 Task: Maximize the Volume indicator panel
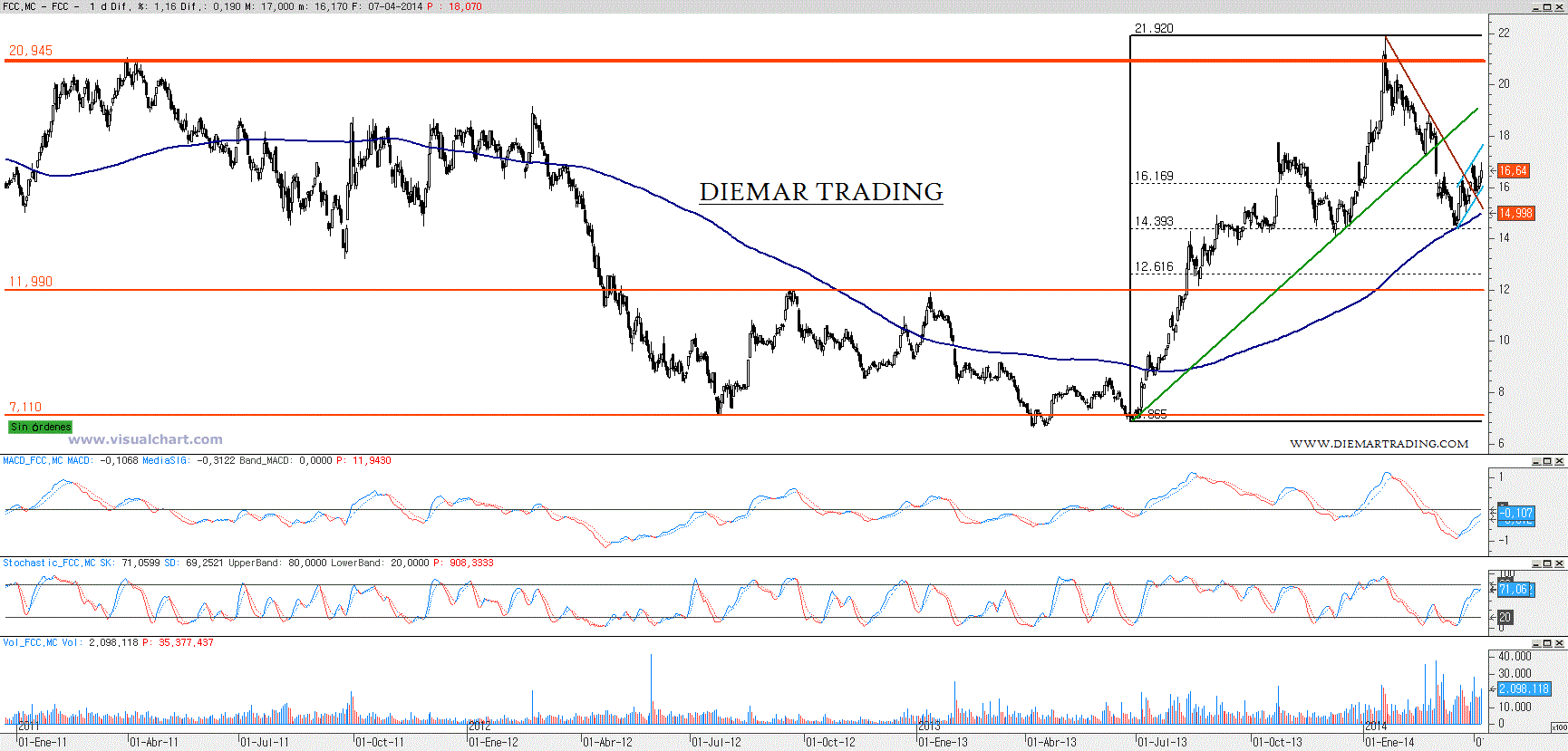pyautogui.click(x=1548, y=643)
